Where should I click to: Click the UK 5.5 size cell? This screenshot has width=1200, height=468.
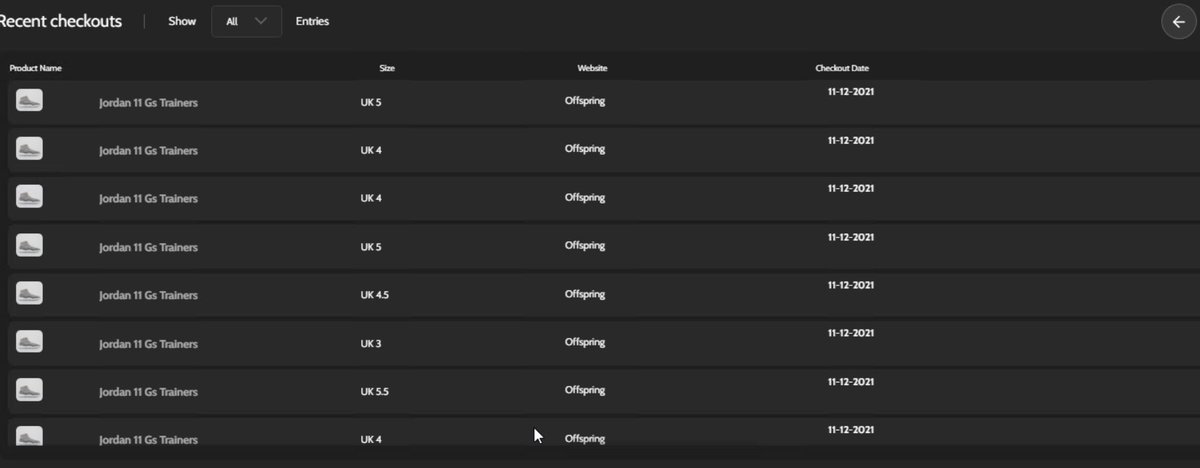coord(374,392)
